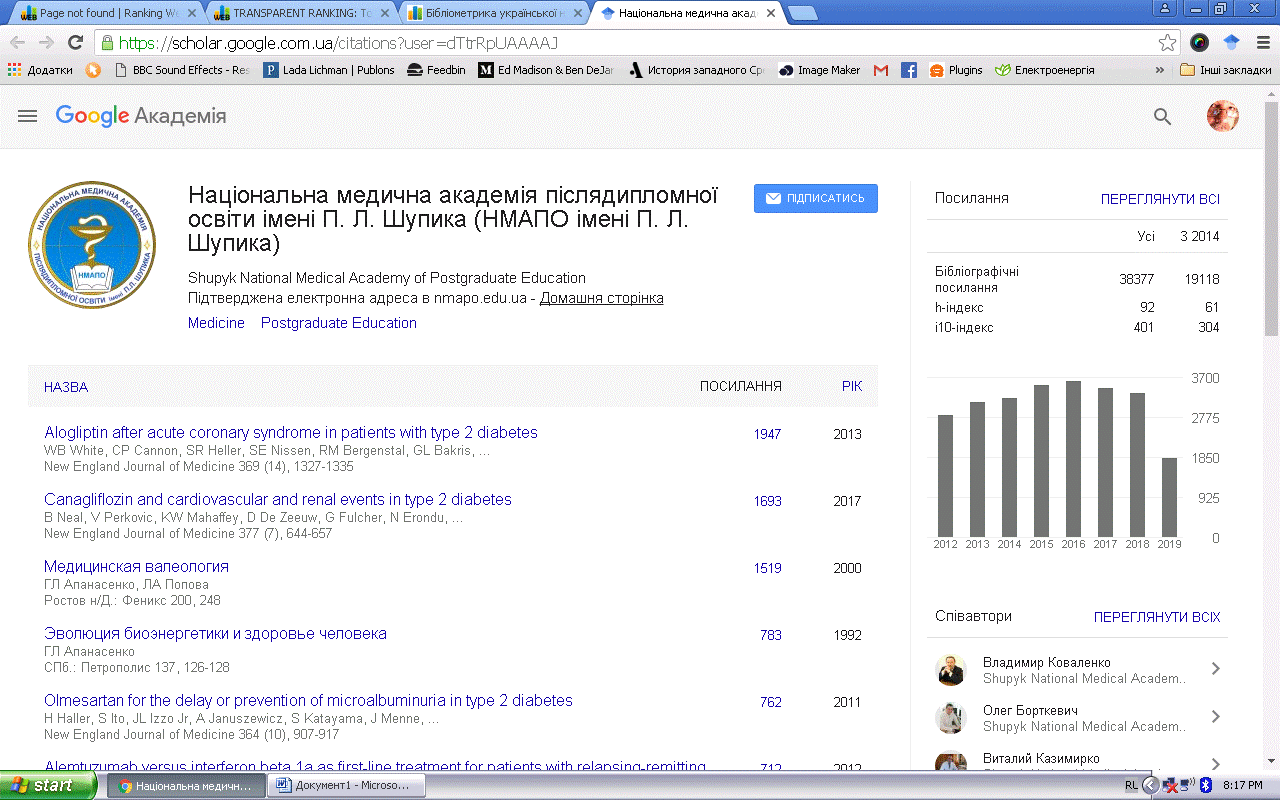Open the Електроенергія bookmark
Screen dimensions: 1280x800
1045,70
